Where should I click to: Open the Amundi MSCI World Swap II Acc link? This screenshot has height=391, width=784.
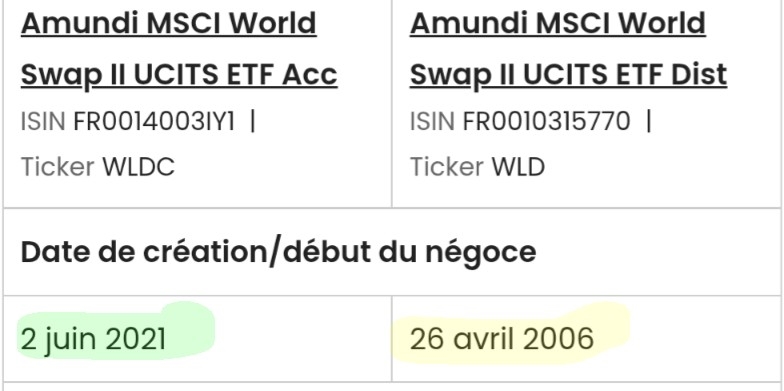click(179, 49)
